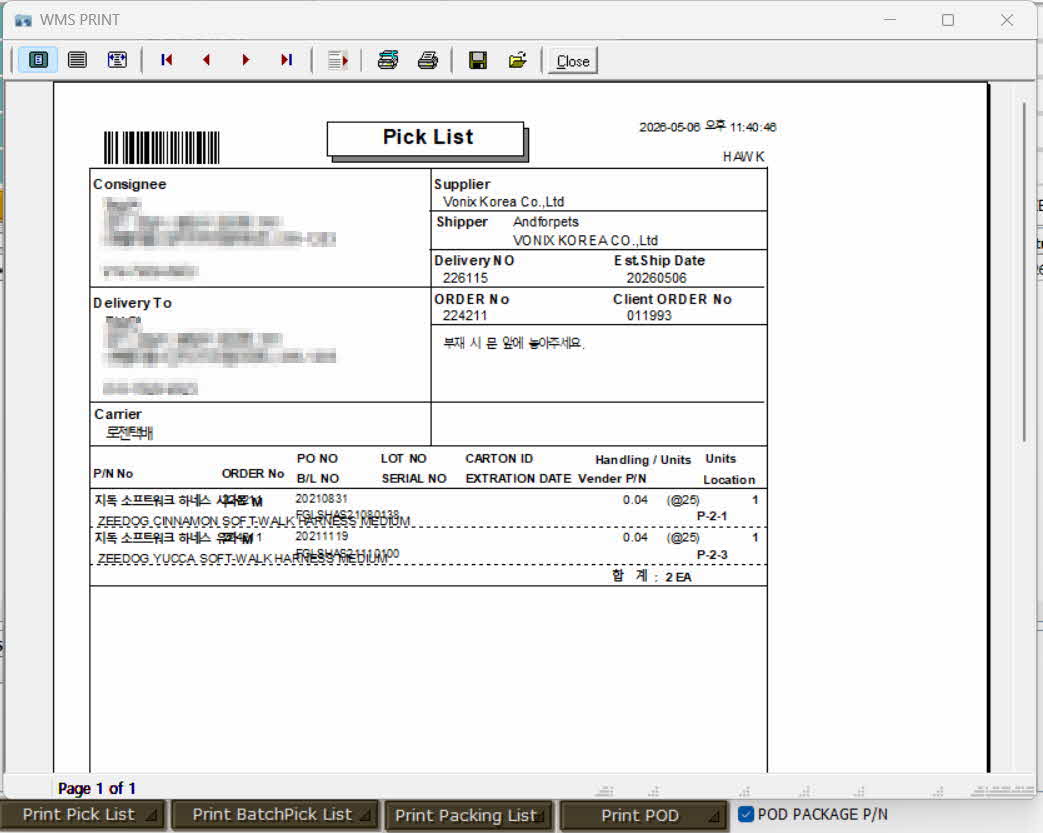Click the location P-2-3
Screen dimensions: 1043x833
(712, 555)
